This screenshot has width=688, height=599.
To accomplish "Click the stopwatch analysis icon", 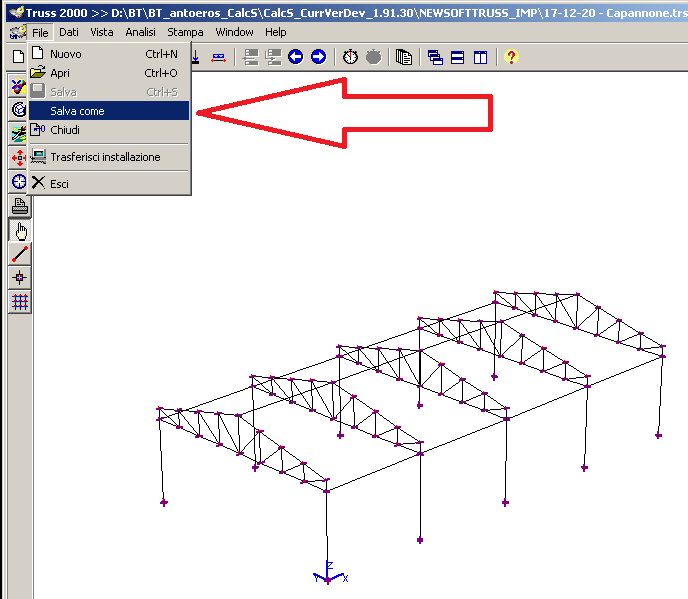I will point(351,57).
